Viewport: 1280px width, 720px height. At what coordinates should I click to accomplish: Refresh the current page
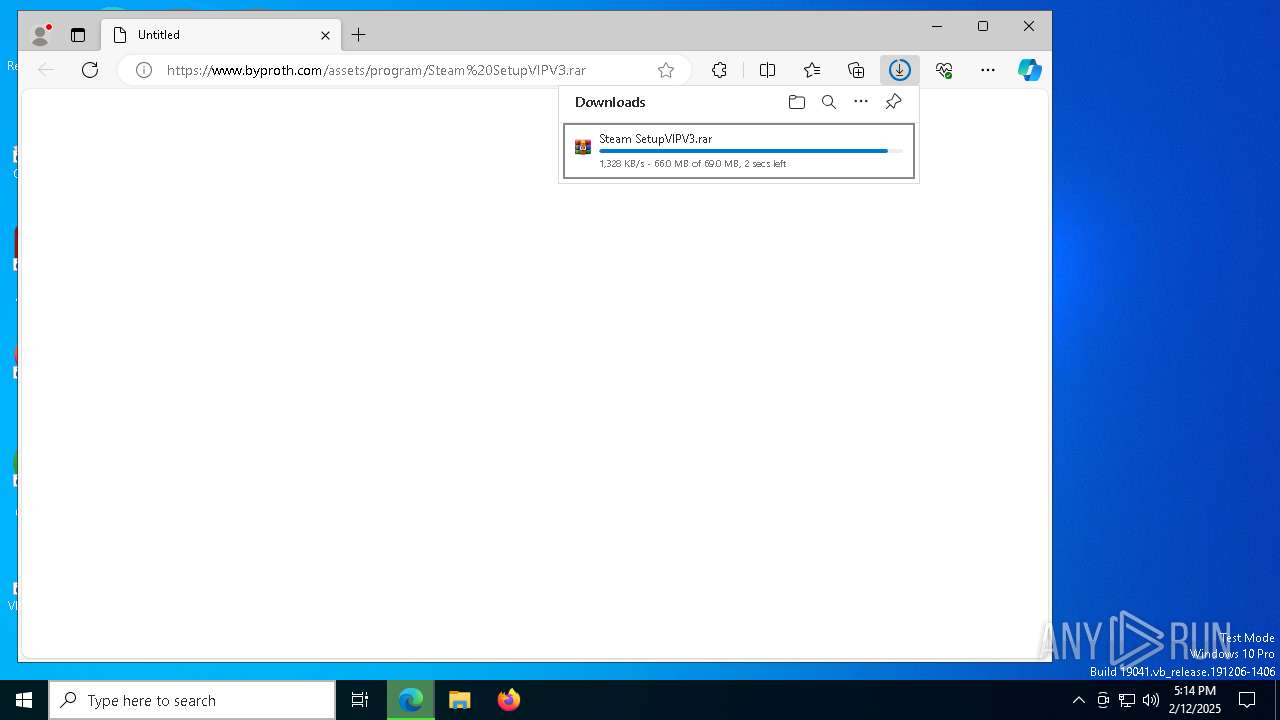tap(90, 70)
